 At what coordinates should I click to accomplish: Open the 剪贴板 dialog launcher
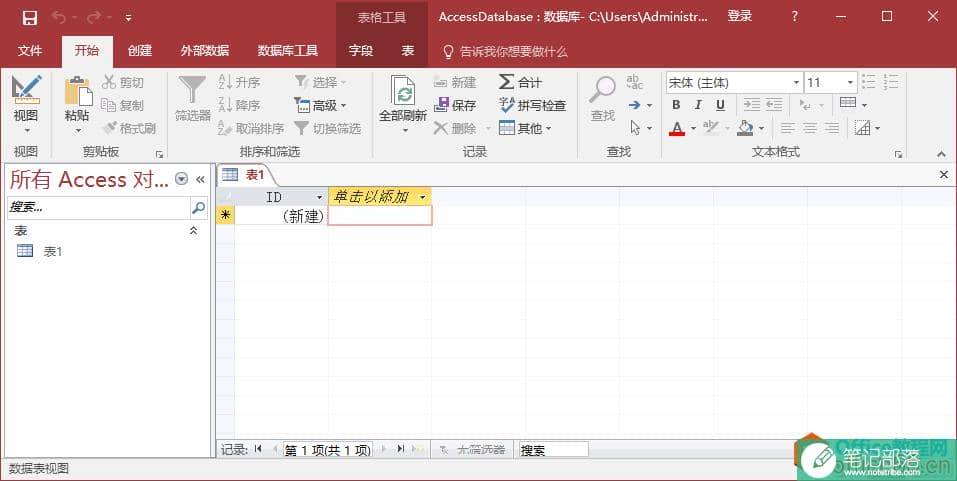coord(159,154)
